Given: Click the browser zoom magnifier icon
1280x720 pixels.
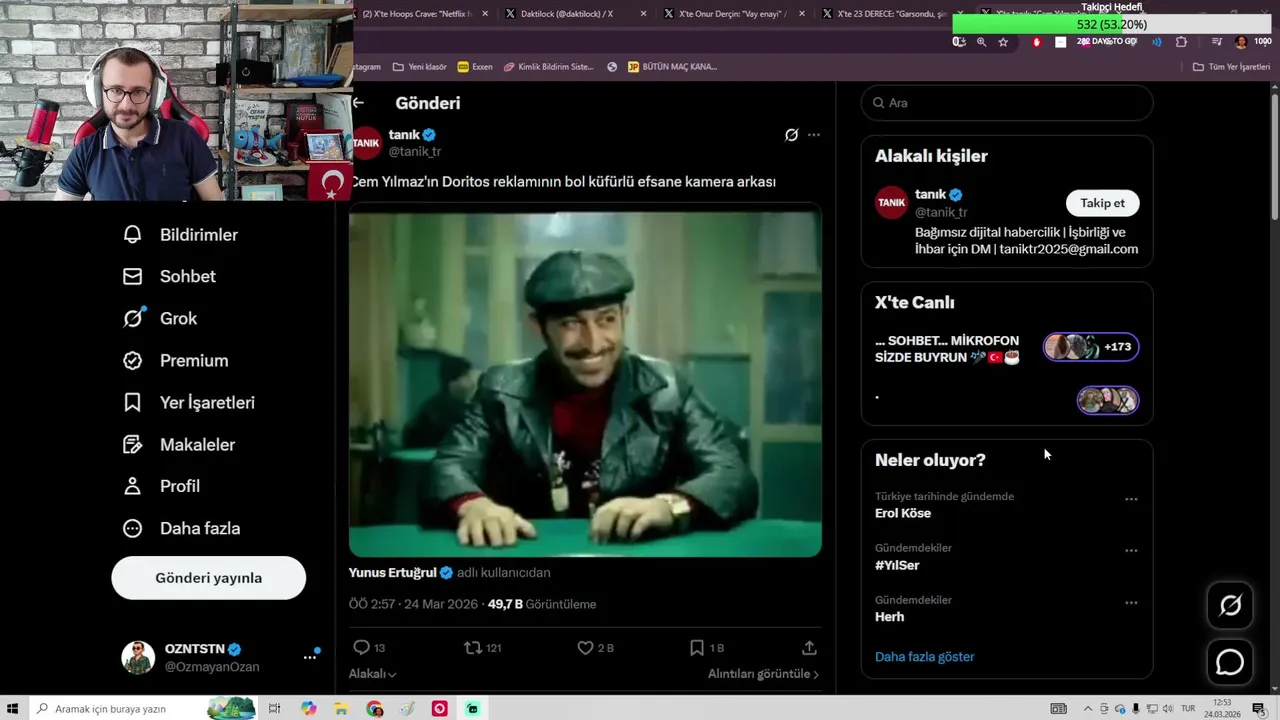Looking at the screenshot, I should [981, 42].
